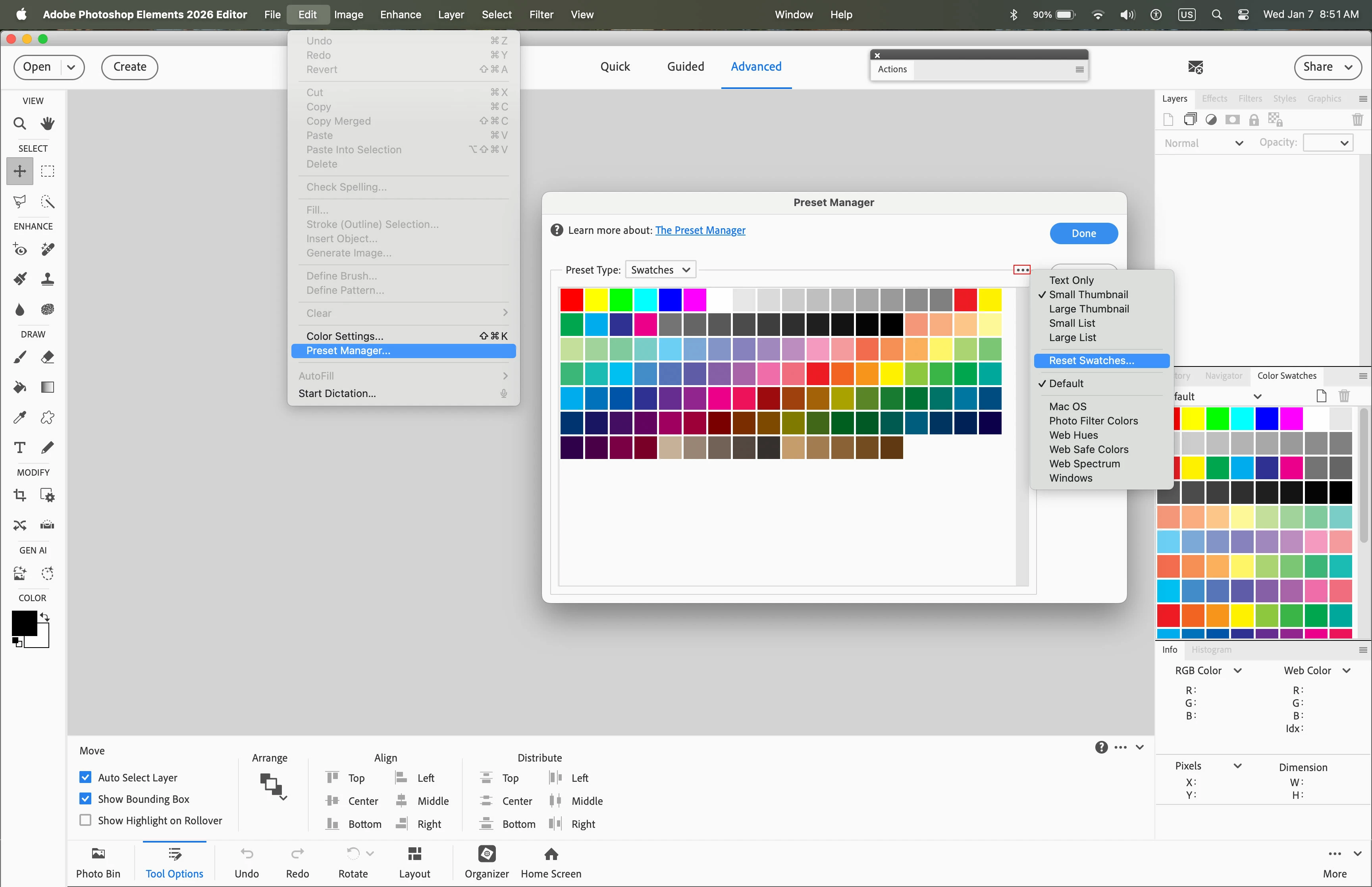Select Web Safe Colors swatch library

(1088, 449)
